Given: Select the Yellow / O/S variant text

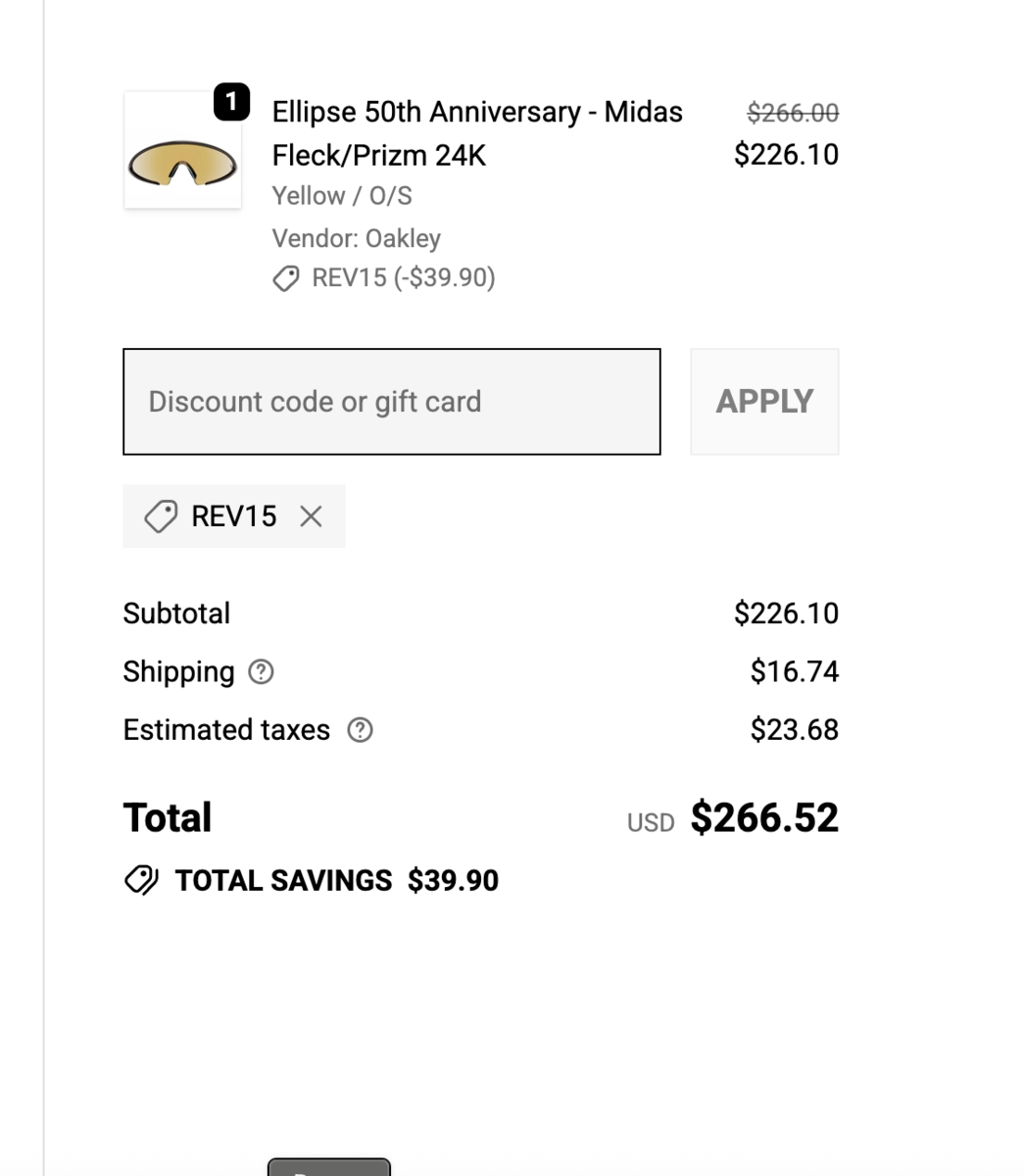Looking at the screenshot, I should [x=341, y=196].
